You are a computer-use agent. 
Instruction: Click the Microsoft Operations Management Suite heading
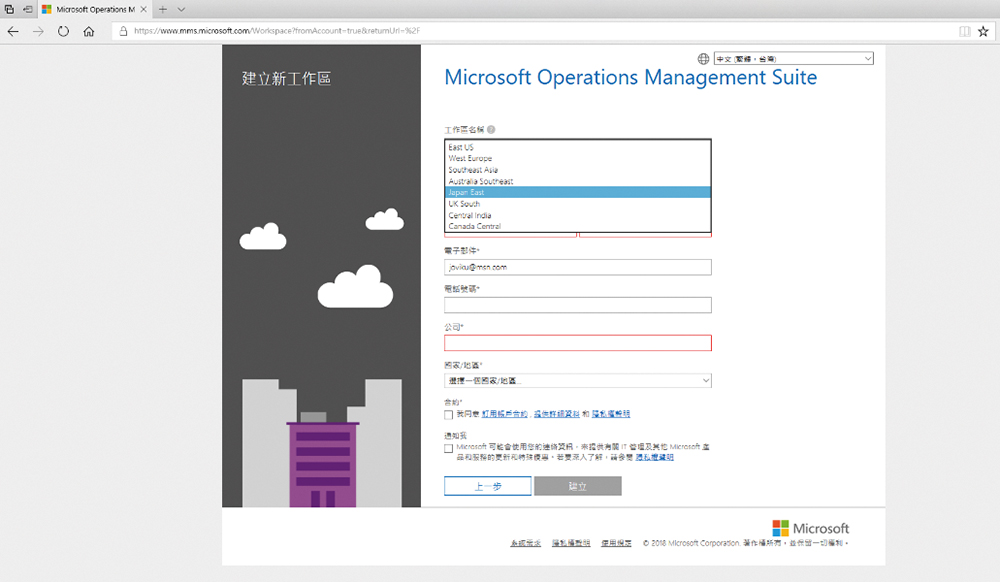coord(630,77)
